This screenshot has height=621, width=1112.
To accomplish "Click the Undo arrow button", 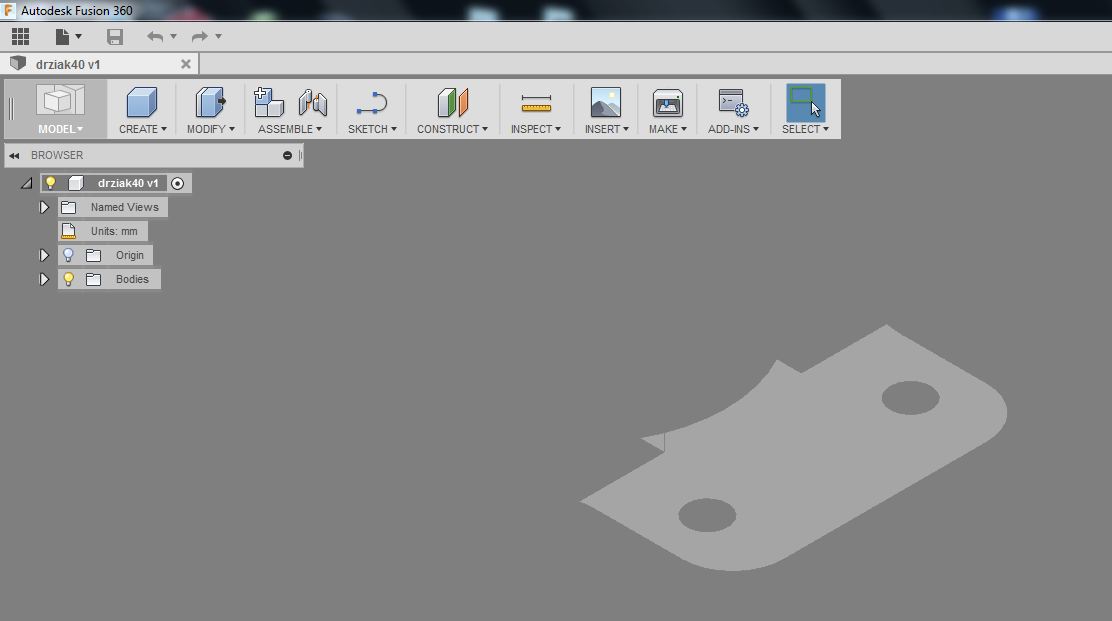I will pyautogui.click(x=155, y=37).
